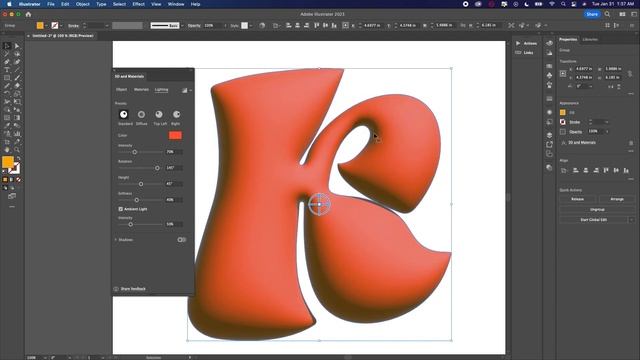Viewport: 640px width, 360px height.
Task: Toggle the Ambient Light checkbox
Action: pyautogui.click(x=121, y=209)
